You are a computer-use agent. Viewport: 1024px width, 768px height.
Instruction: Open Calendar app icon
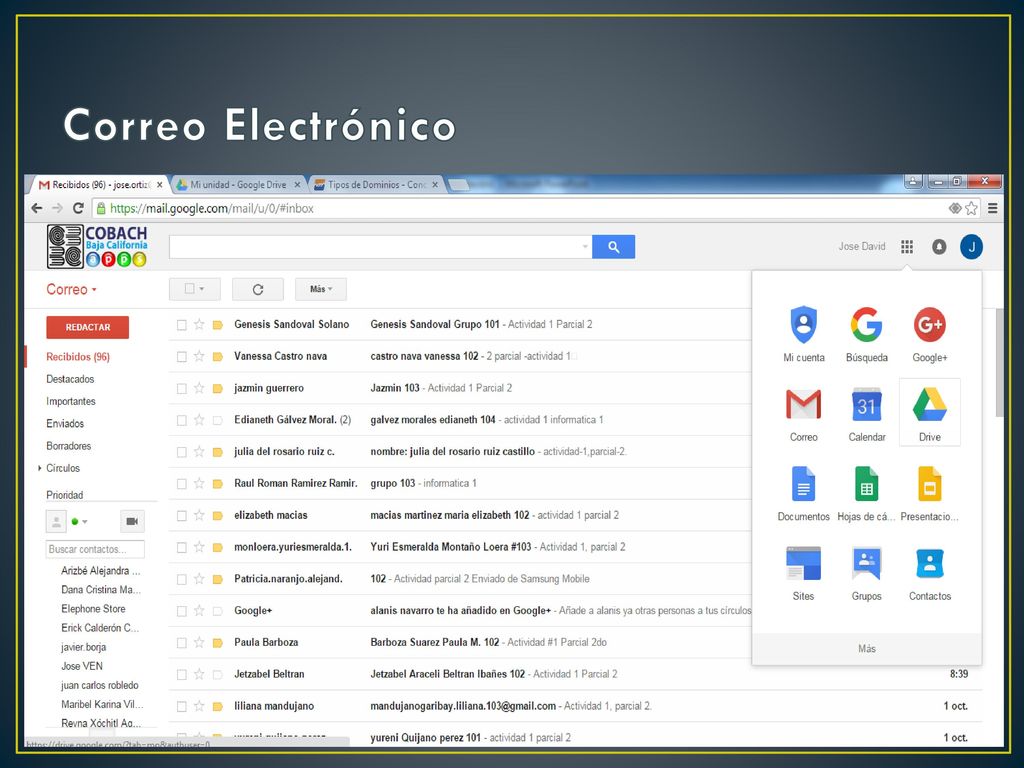tap(867, 414)
